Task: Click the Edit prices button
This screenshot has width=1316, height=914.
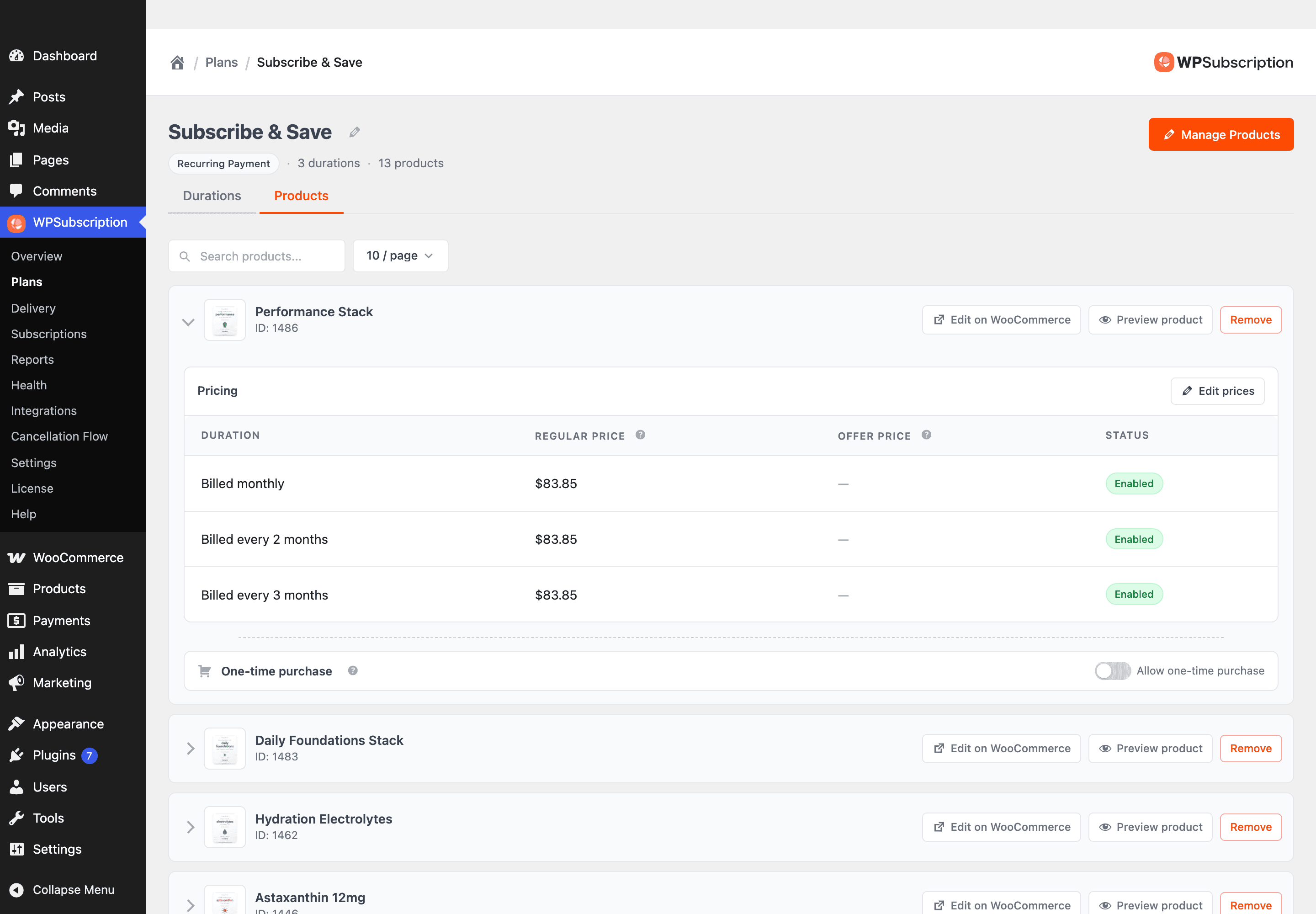Action: tap(1217, 391)
